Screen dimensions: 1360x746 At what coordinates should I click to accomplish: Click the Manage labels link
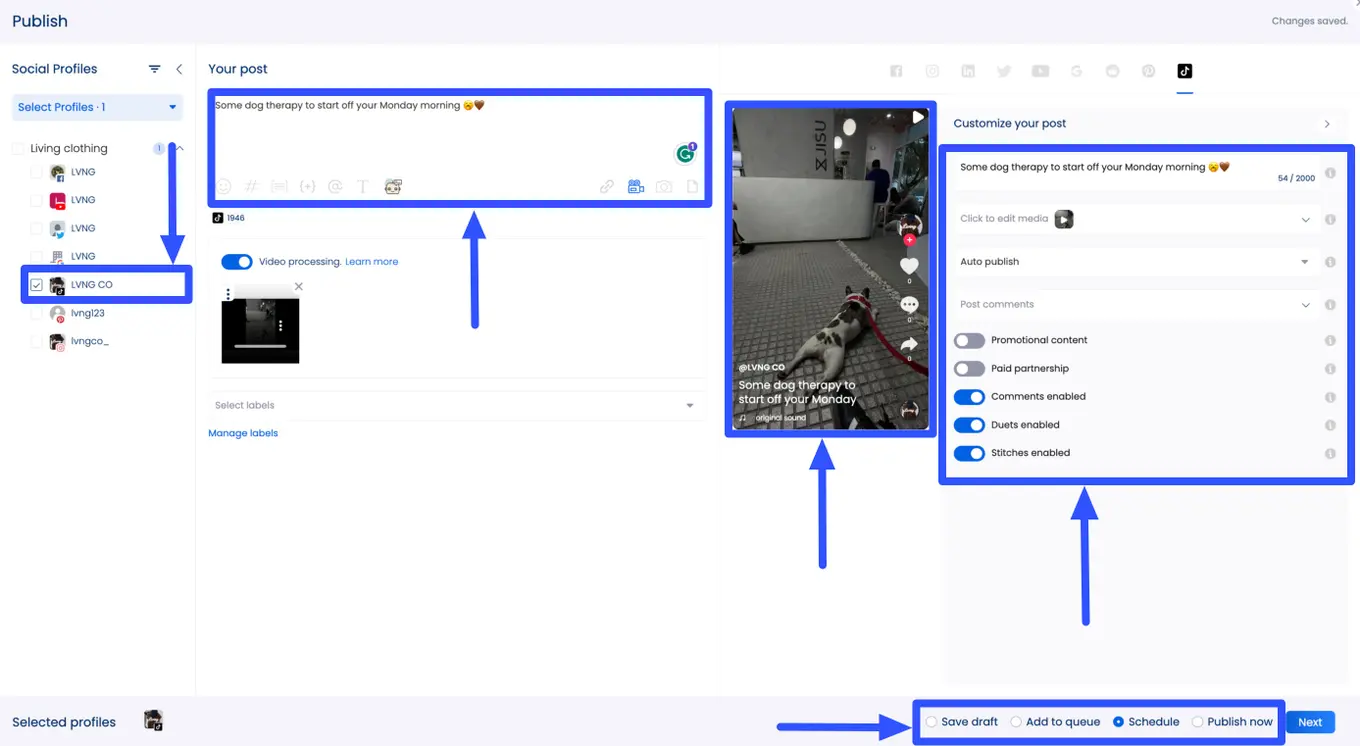pyautogui.click(x=243, y=432)
